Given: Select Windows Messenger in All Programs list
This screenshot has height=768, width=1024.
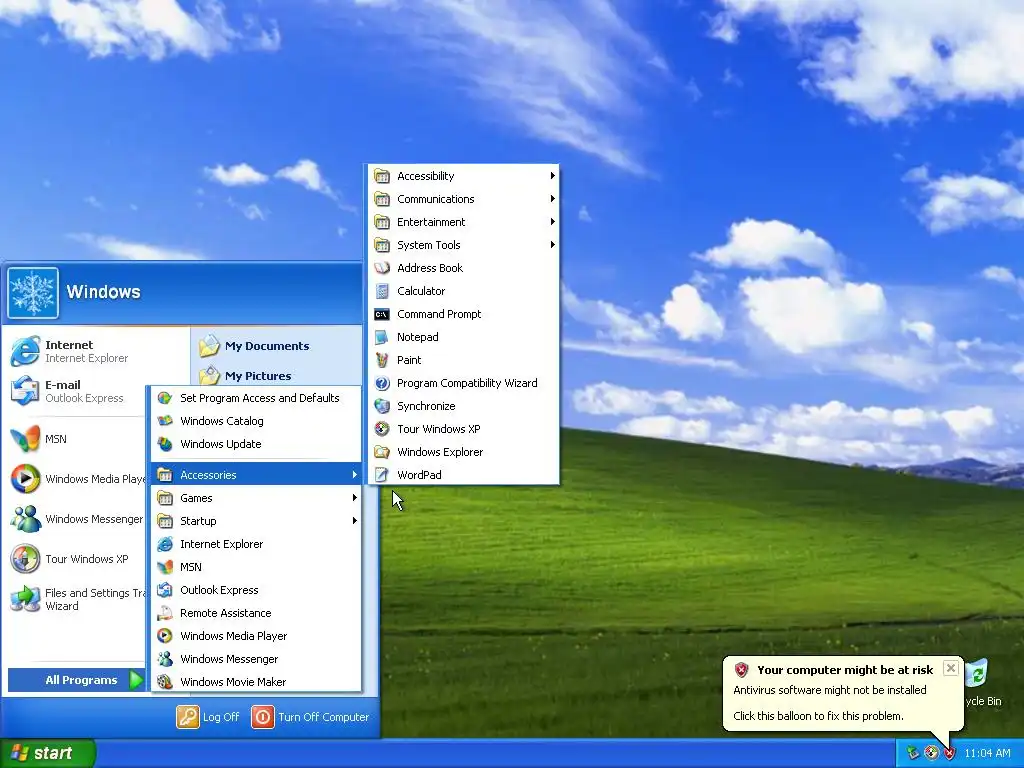Looking at the screenshot, I should click(257, 659).
